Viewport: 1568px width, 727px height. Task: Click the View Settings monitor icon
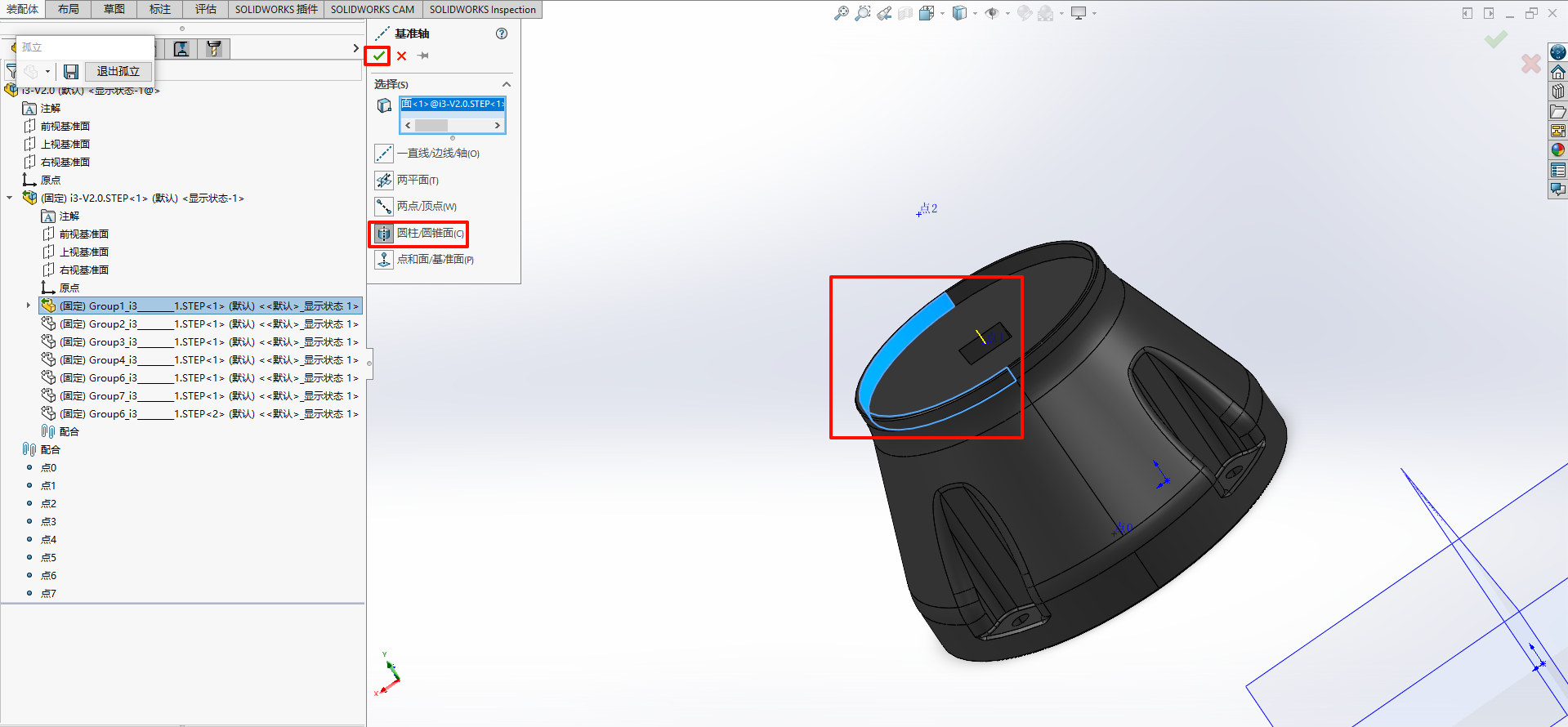click(1079, 13)
